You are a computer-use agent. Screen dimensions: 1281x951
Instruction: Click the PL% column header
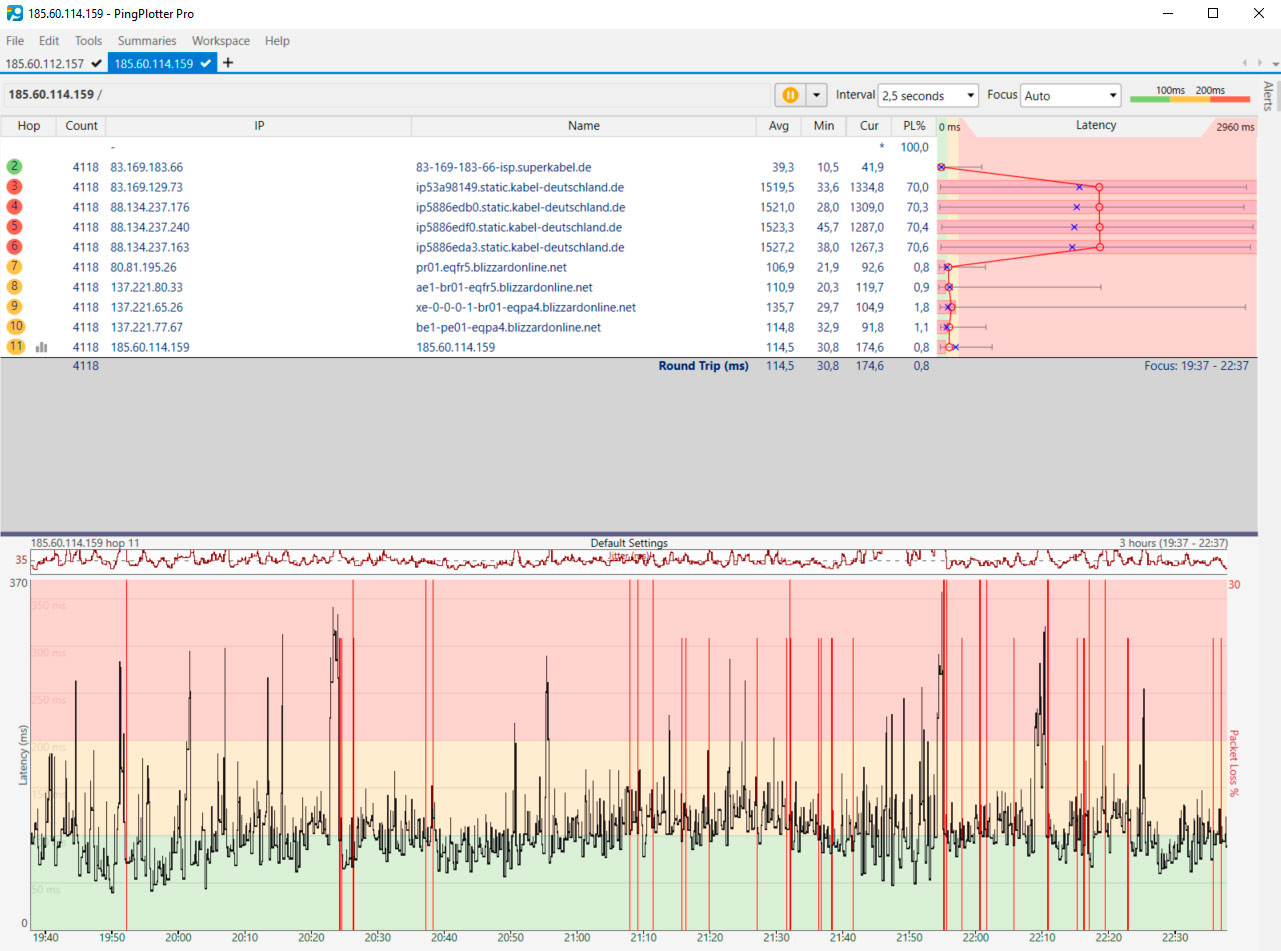[914, 126]
